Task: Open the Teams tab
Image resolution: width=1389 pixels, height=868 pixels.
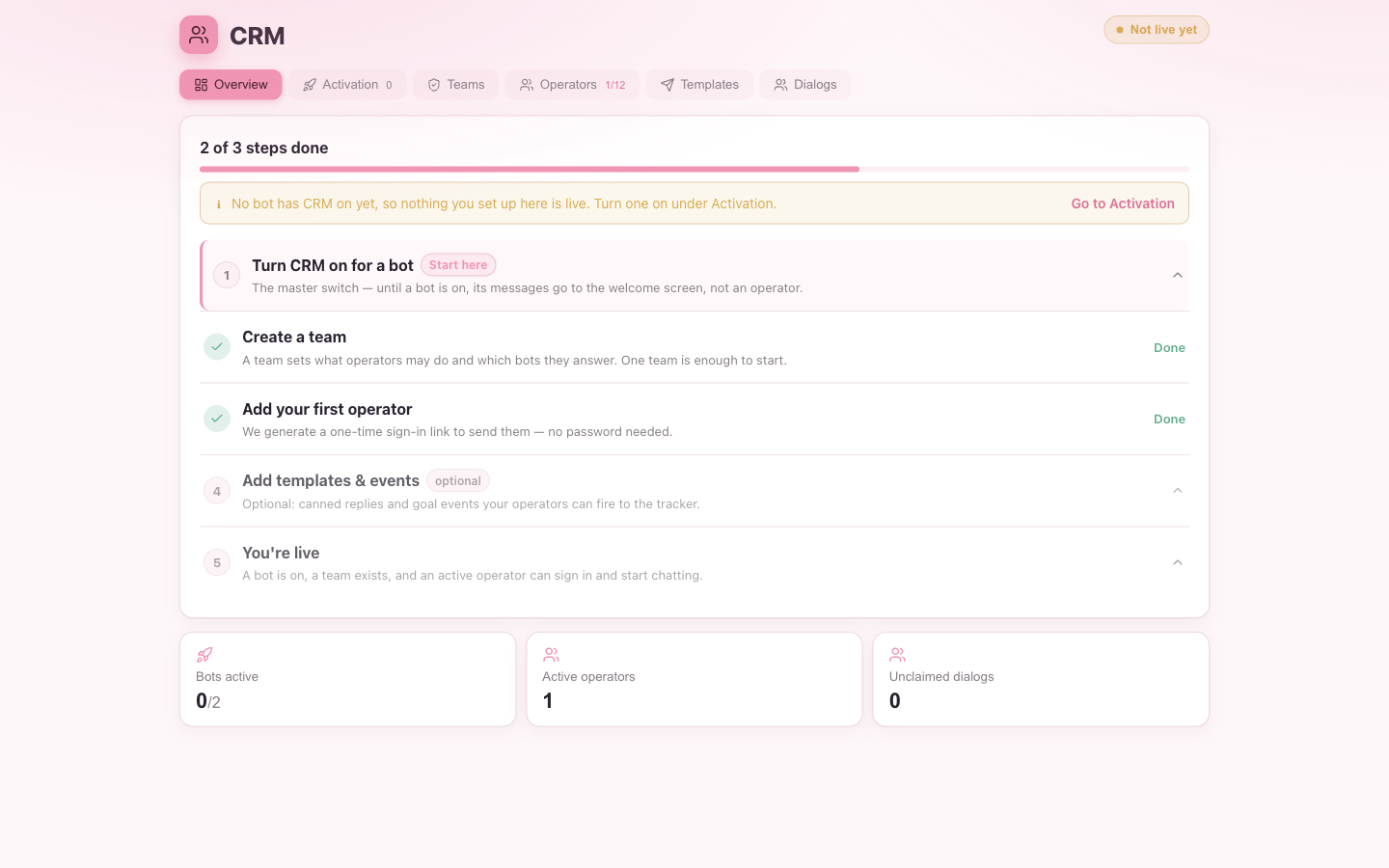Action: pyautogui.click(x=456, y=85)
